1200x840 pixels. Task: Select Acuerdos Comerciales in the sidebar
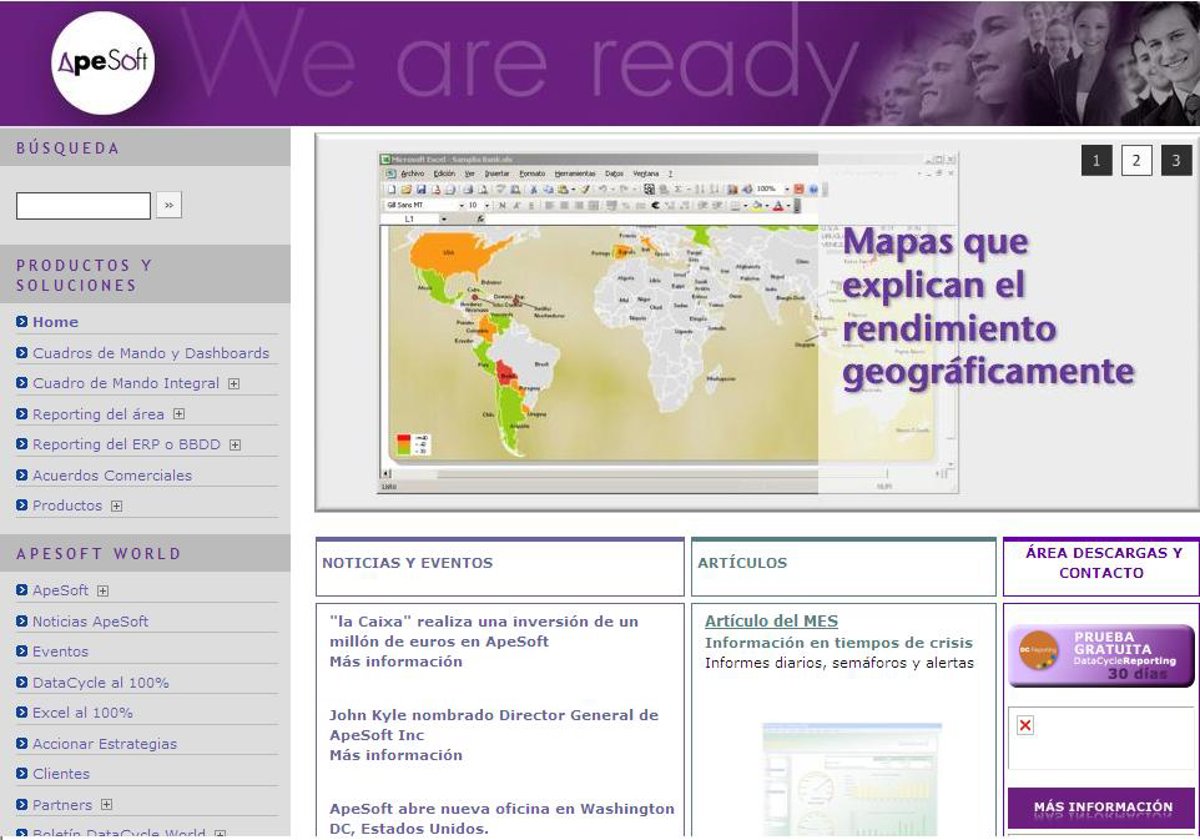click(x=112, y=476)
